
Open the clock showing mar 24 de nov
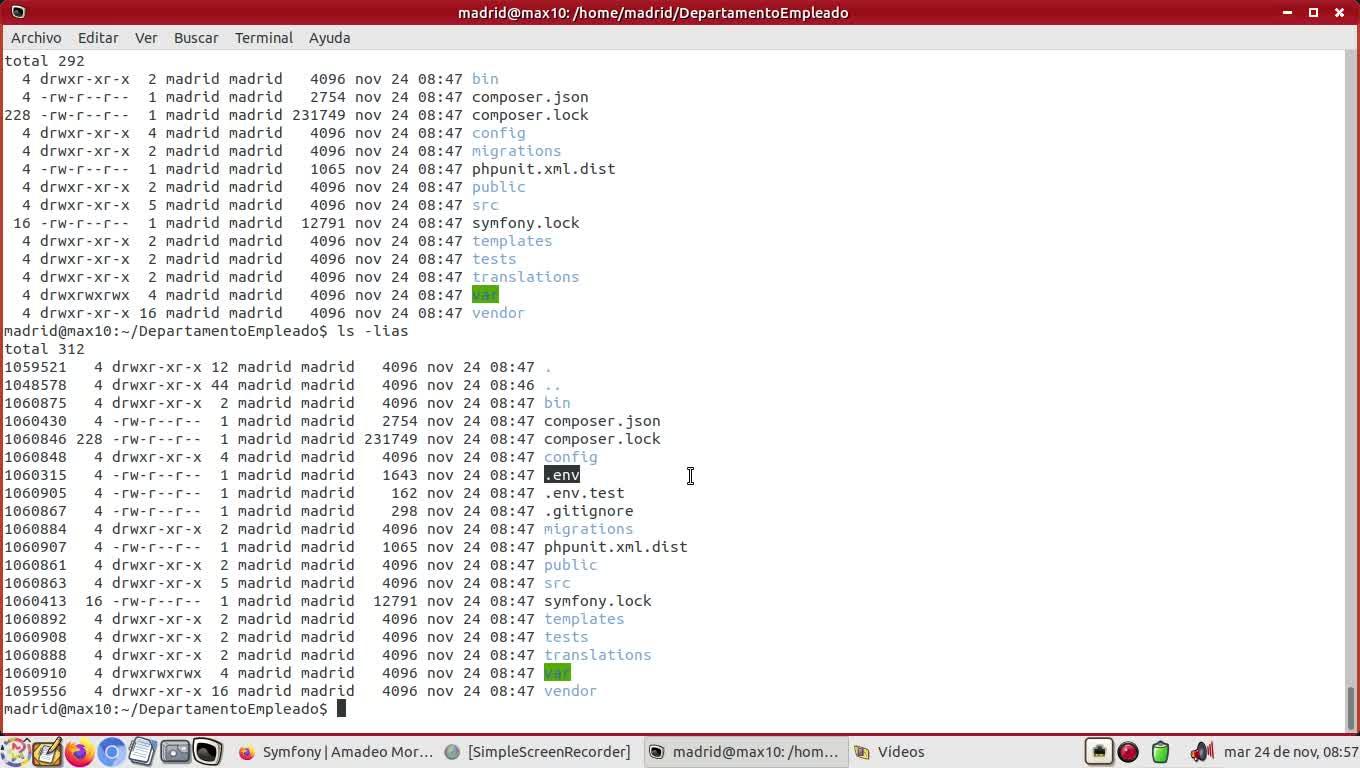[x=1290, y=752]
